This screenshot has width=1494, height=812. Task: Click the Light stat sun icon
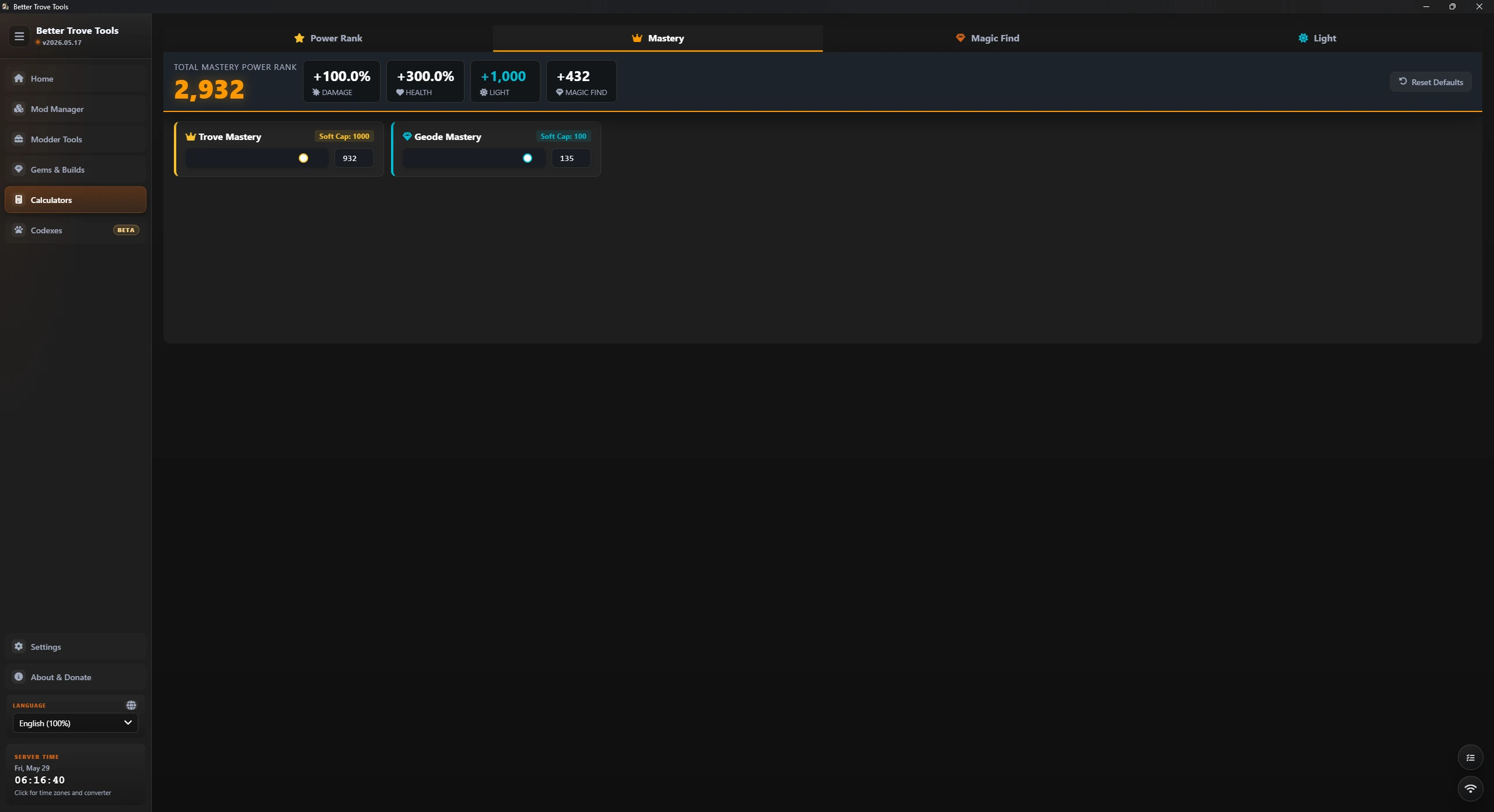click(x=483, y=92)
